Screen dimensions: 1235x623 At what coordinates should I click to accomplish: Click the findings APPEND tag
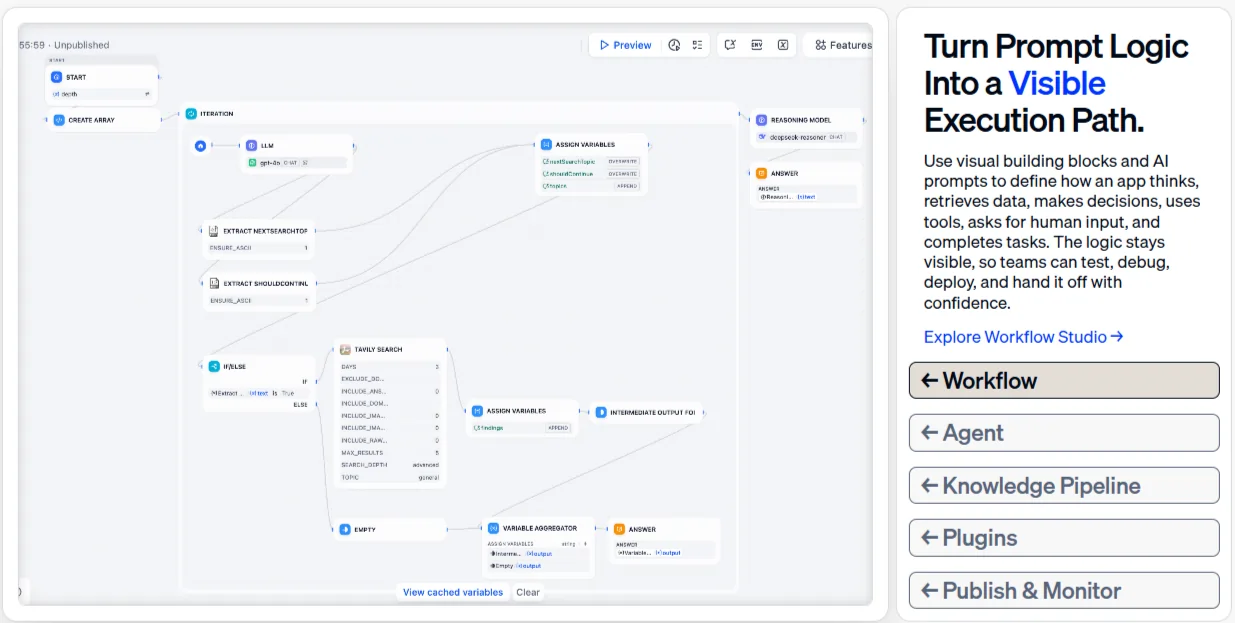(x=557, y=428)
